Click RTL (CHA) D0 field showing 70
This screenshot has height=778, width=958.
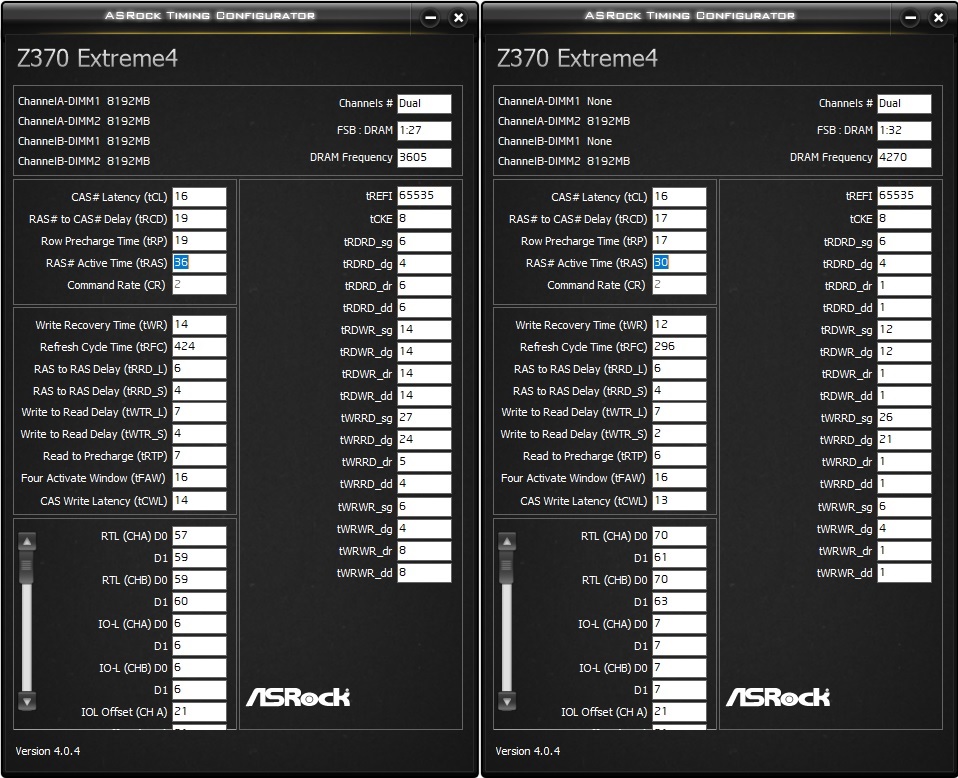[x=679, y=536]
